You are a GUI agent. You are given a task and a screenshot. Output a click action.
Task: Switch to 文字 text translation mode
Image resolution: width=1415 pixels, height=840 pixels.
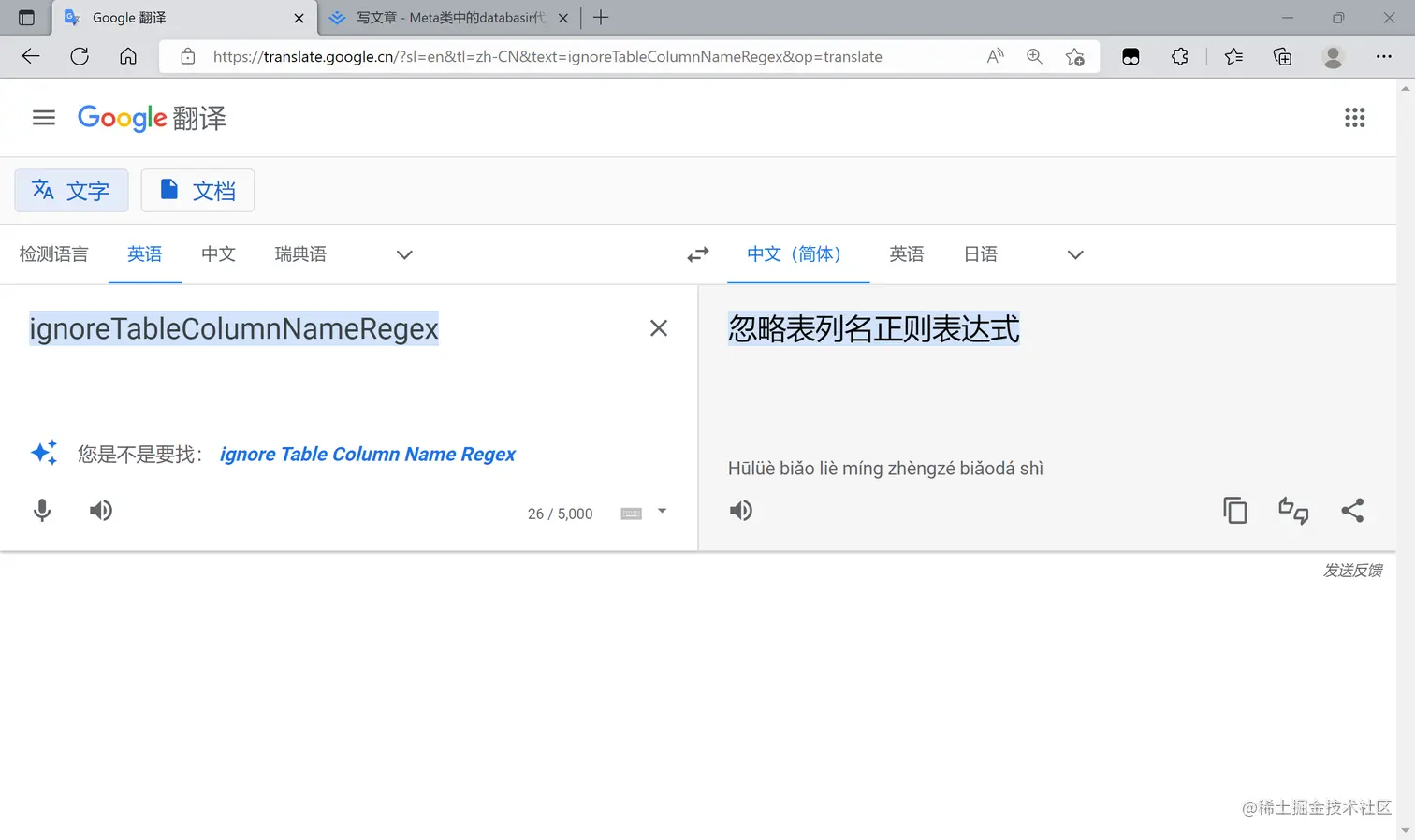pyautogui.click(x=71, y=191)
